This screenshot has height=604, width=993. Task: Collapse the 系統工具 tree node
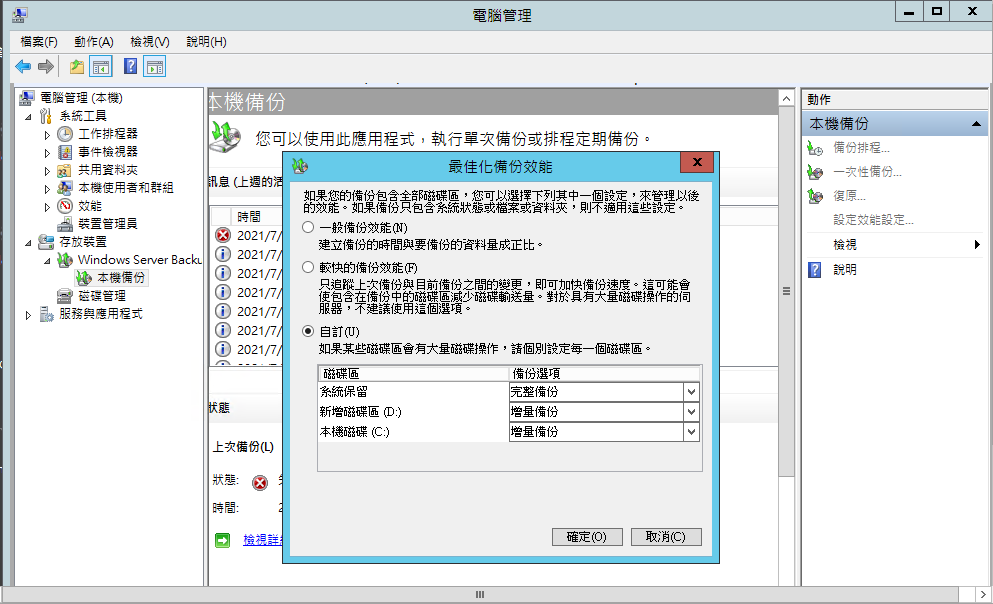pyautogui.click(x=28, y=116)
